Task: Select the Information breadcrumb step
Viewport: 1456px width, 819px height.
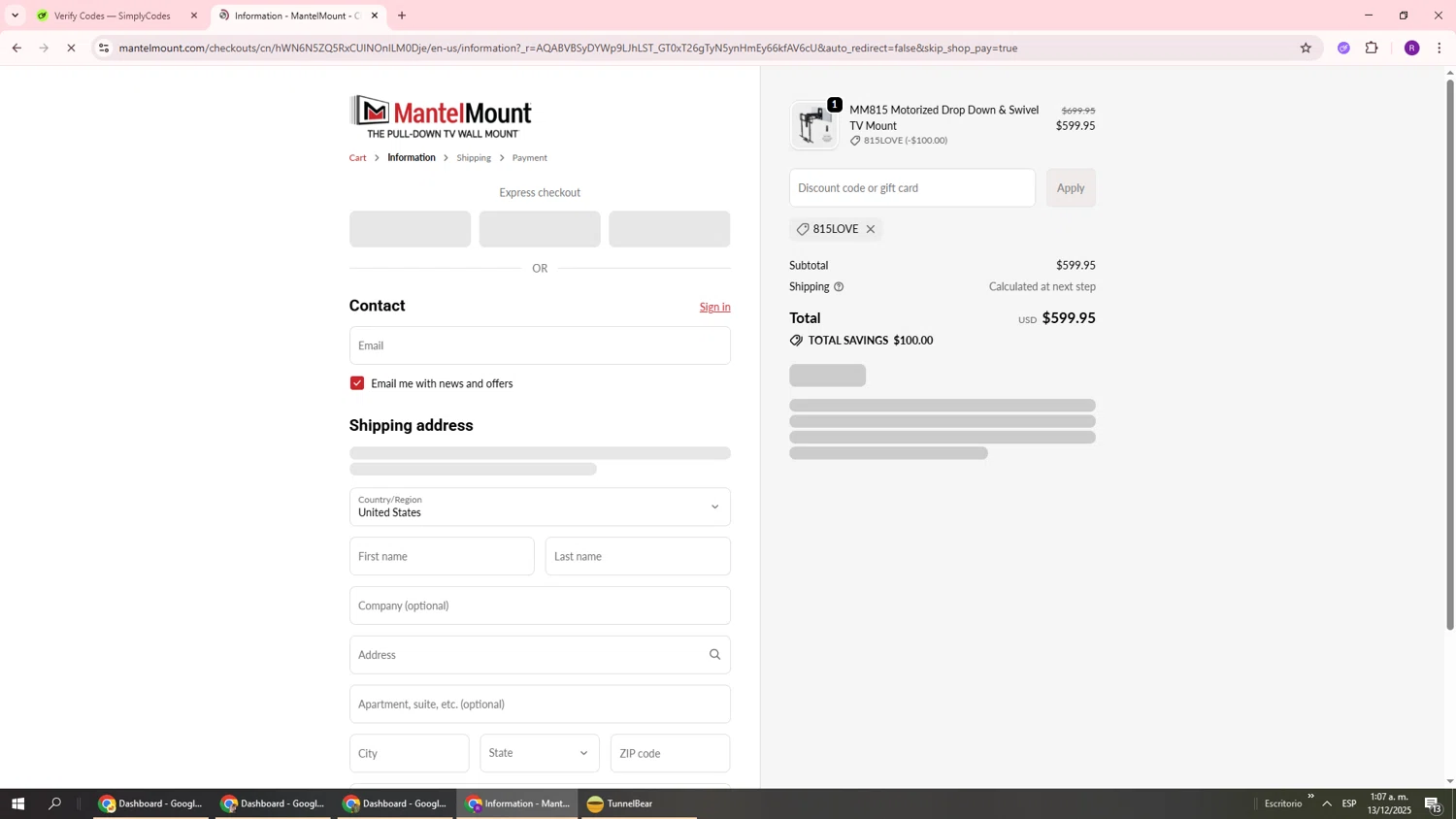Action: pos(412,158)
